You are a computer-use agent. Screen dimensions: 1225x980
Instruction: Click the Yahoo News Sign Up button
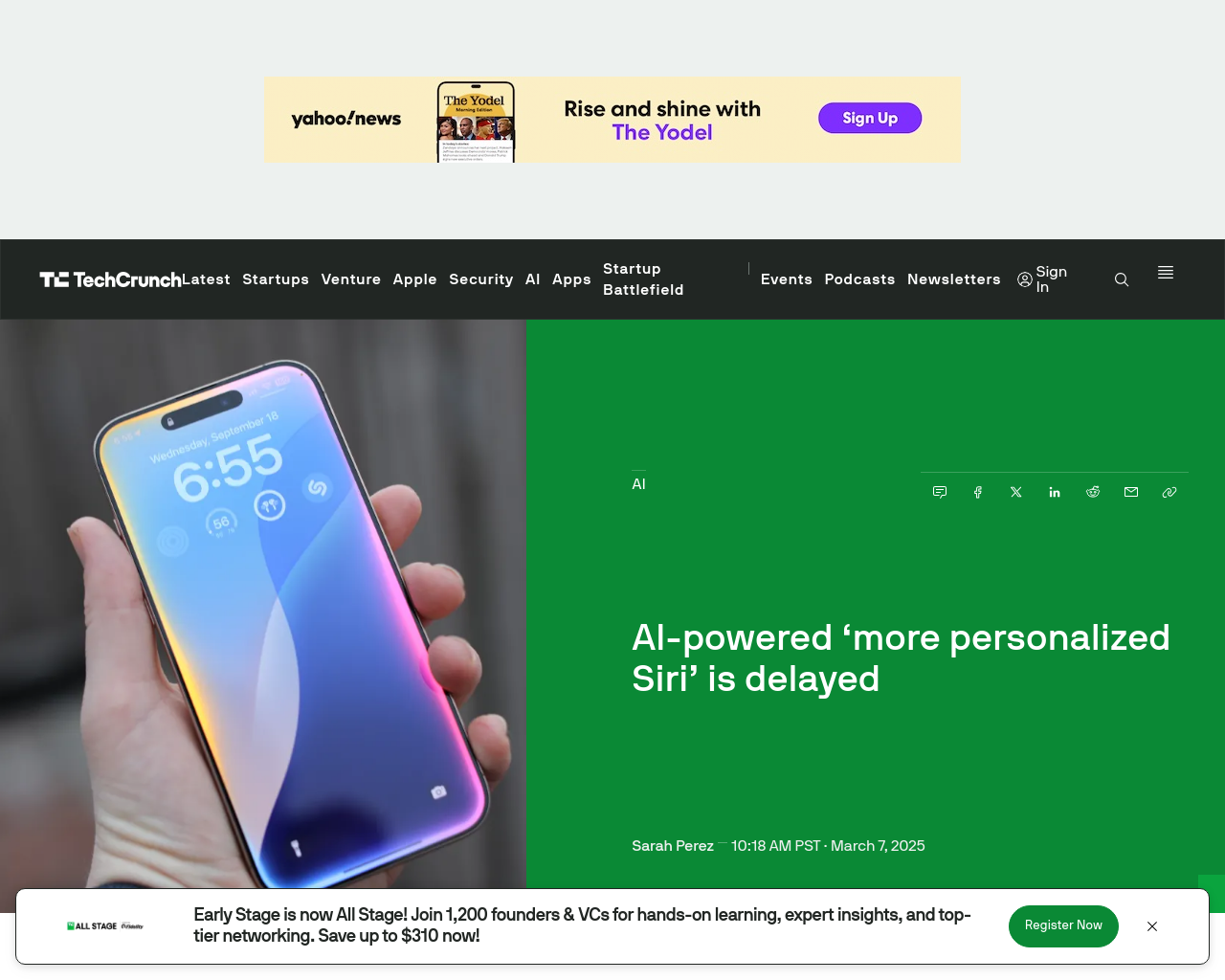[x=870, y=118]
